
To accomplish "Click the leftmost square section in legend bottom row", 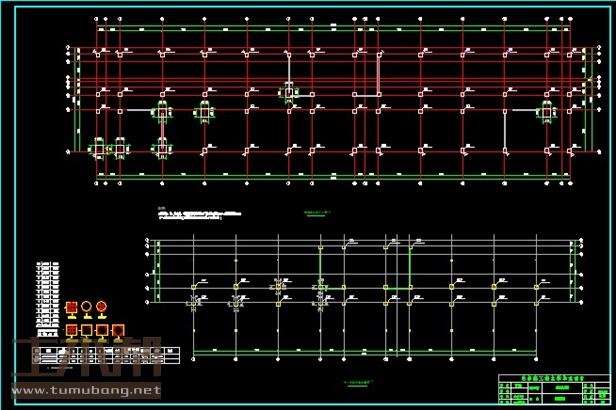I will [x=71, y=329].
